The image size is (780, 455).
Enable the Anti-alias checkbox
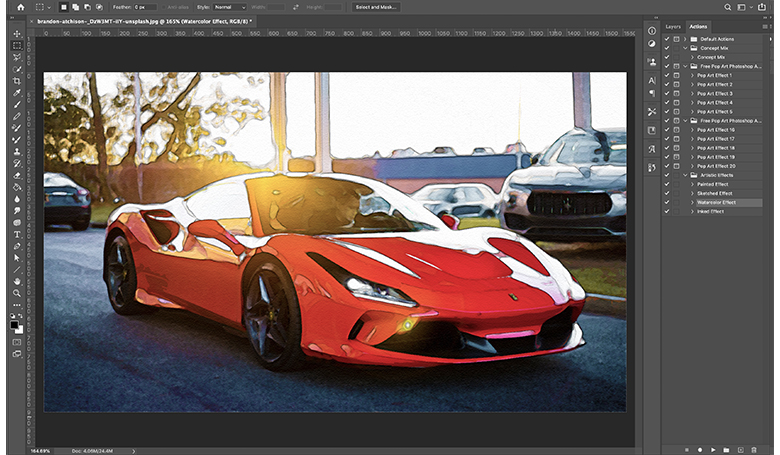point(162,7)
